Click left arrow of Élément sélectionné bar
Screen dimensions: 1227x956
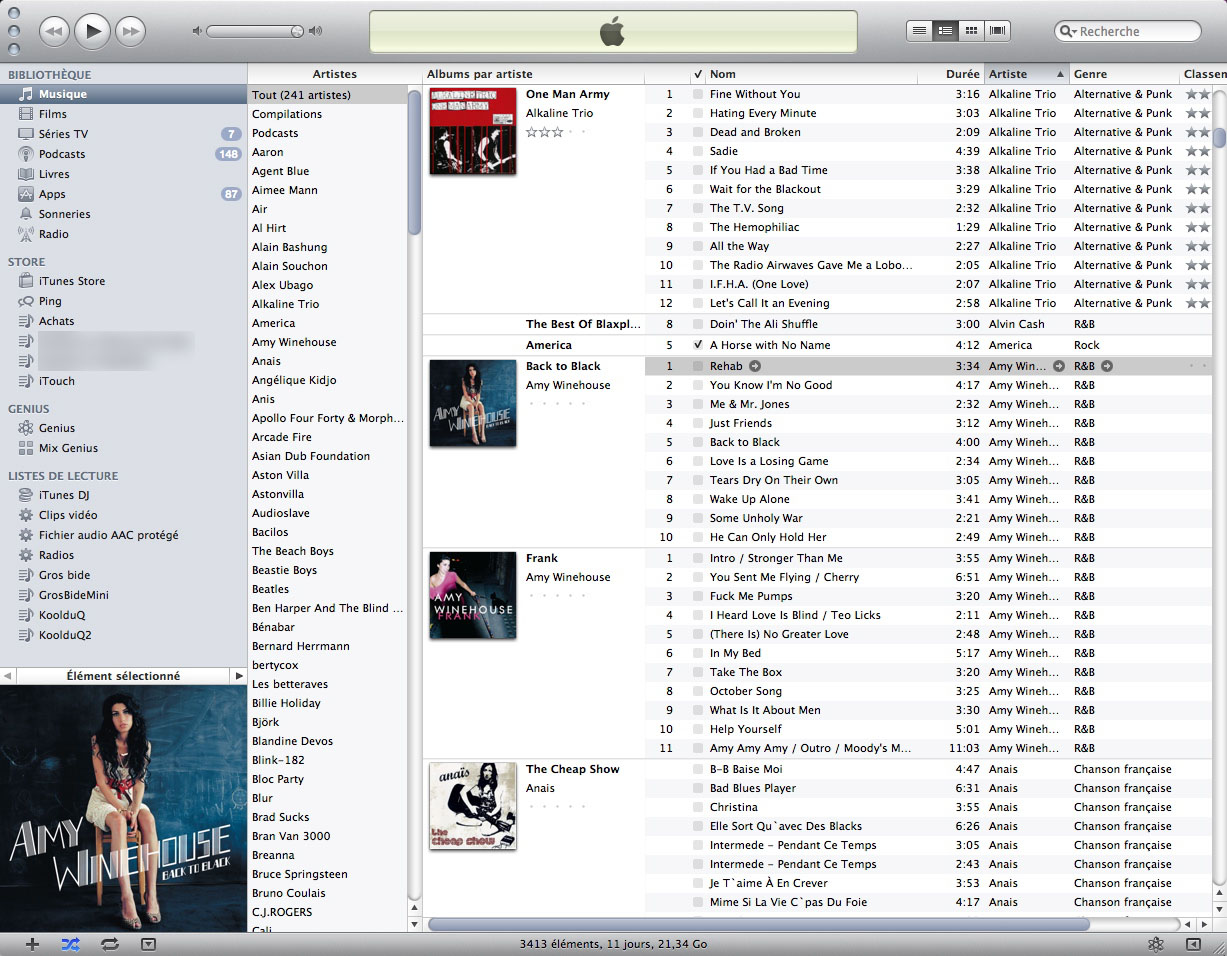tap(8, 676)
